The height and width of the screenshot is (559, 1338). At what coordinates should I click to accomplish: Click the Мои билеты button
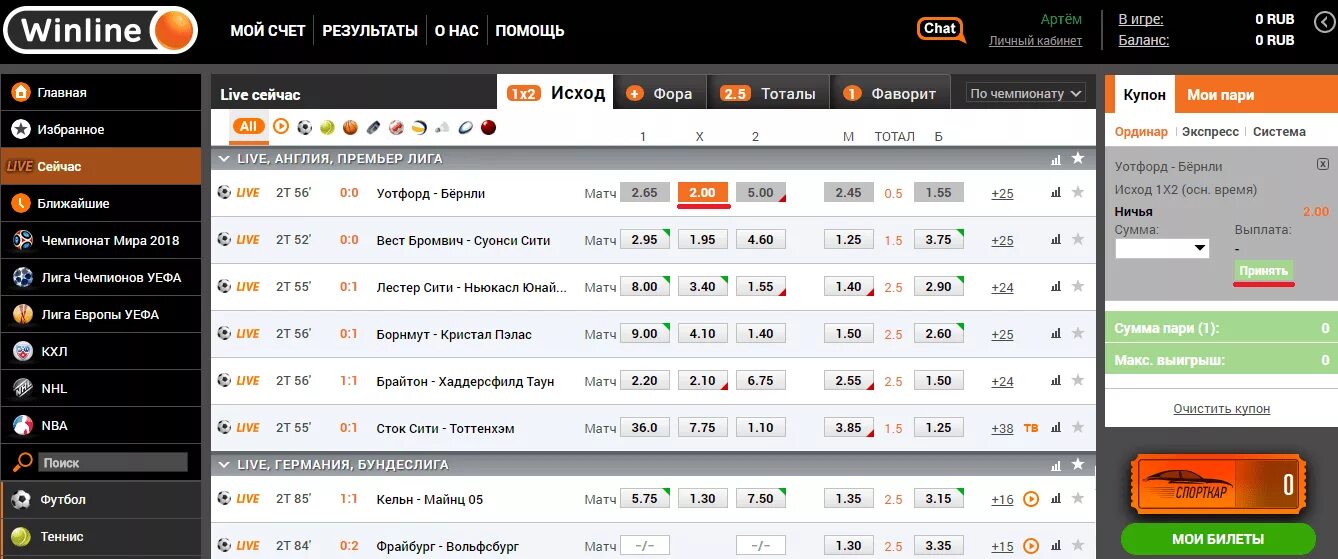[x=1218, y=540]
